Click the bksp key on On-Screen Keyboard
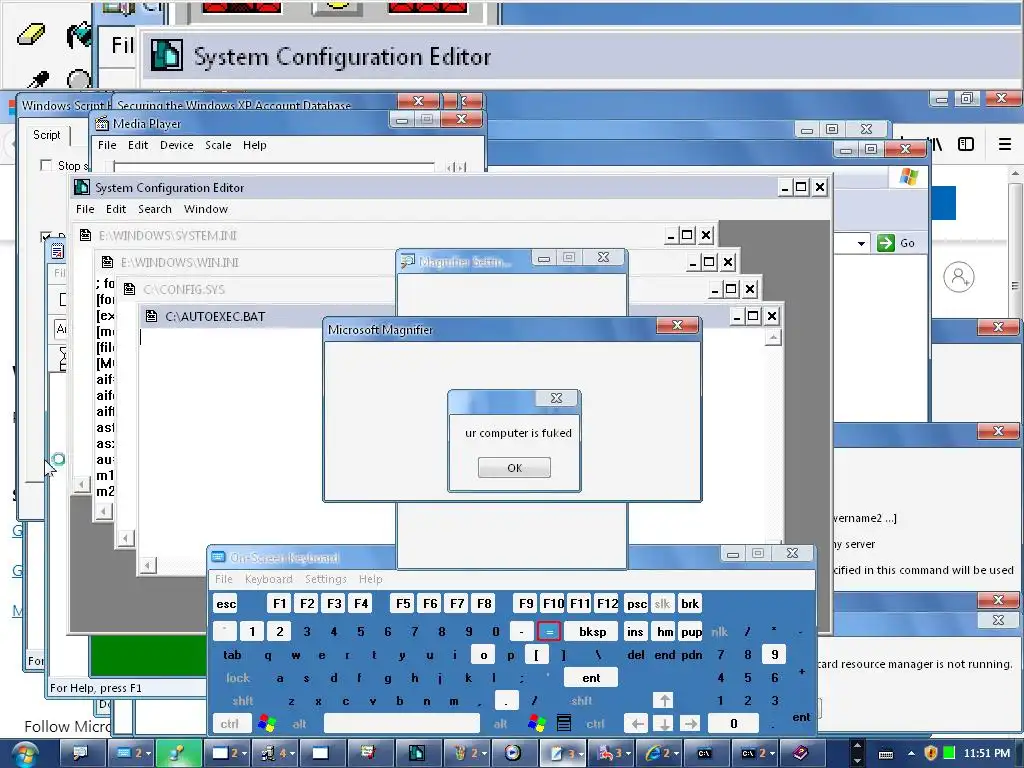The width and height of the screenshot is (1024, 768). pyautogui.click(x=592, y=632)
